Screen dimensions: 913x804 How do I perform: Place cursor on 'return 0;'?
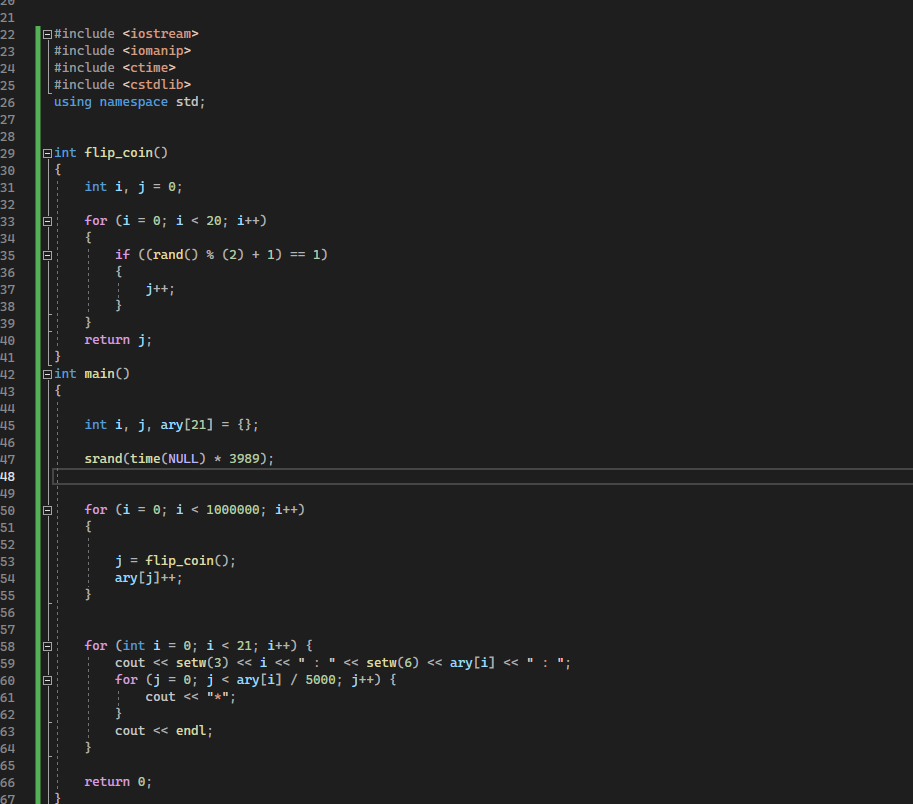pos(115,781)
